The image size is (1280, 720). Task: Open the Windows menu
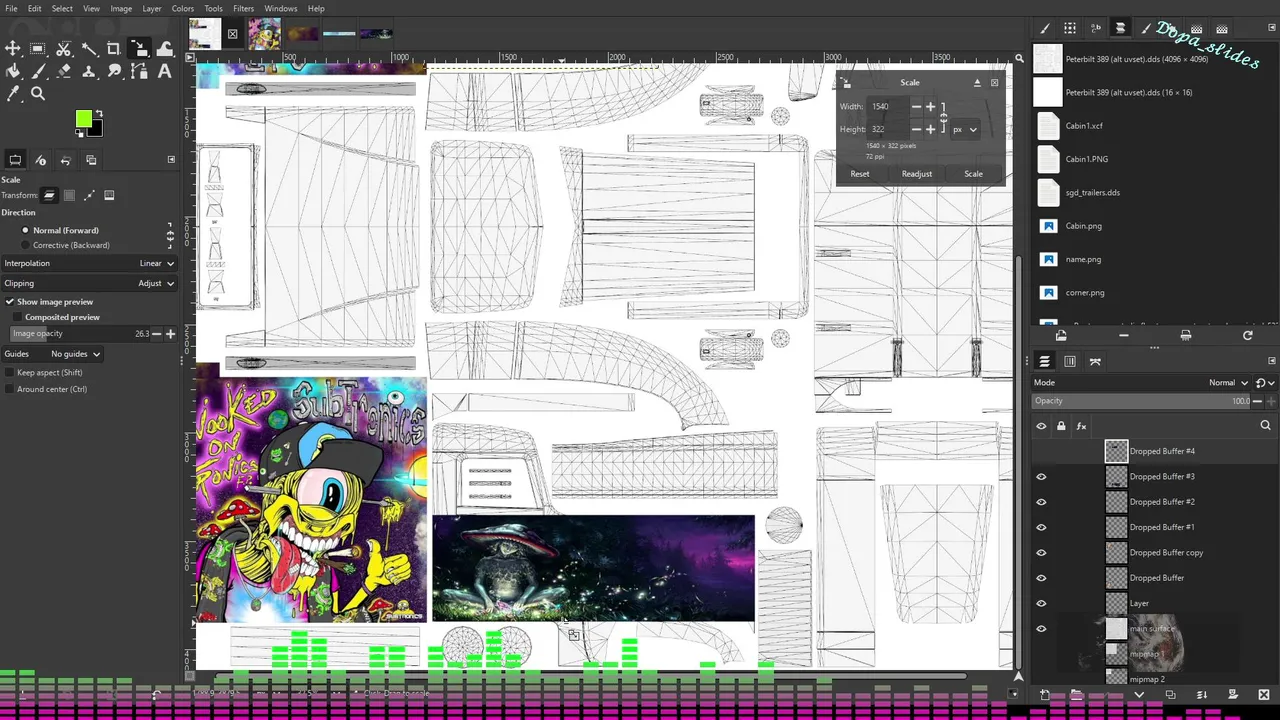click(x=281, y=8)
